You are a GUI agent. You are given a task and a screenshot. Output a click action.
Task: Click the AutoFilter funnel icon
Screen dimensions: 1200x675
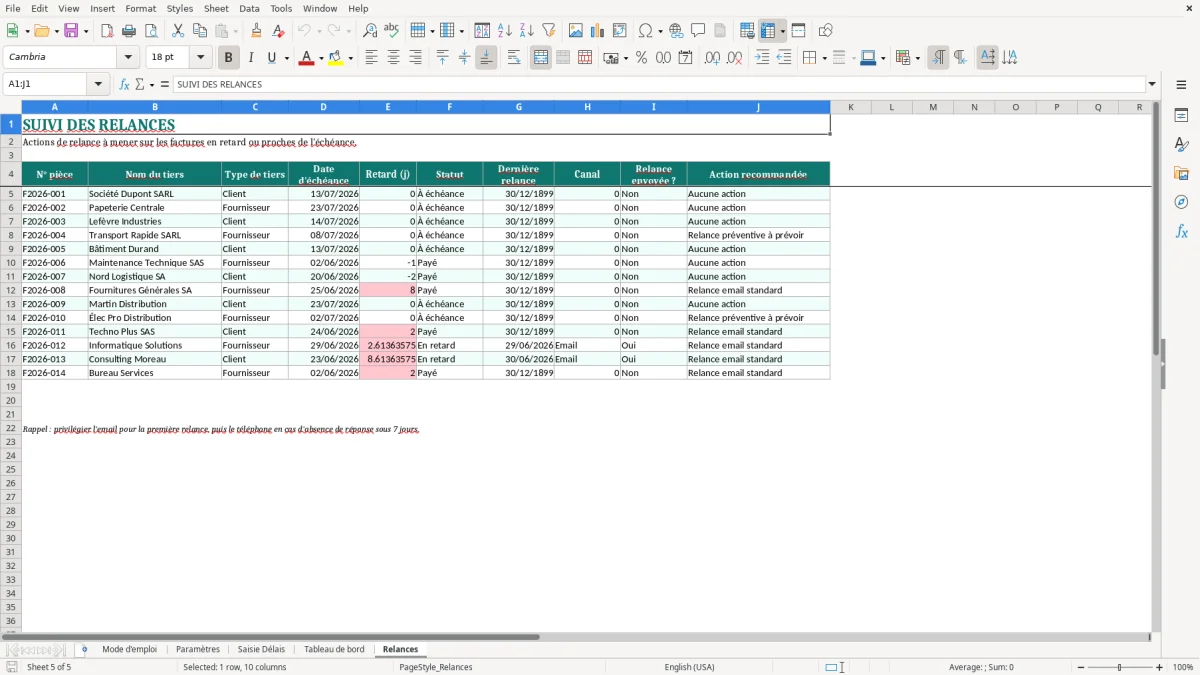548,31
